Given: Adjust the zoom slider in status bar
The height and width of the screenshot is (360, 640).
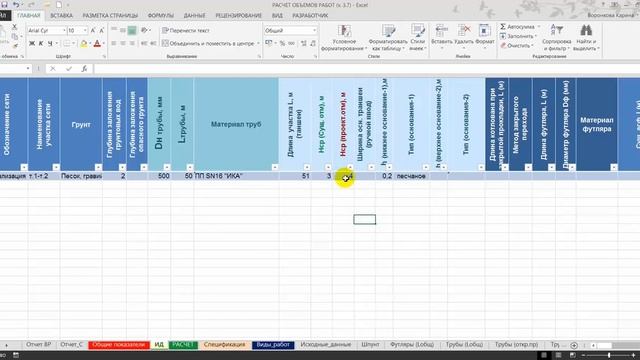Looking at the screenshot, I should point(609,356).
